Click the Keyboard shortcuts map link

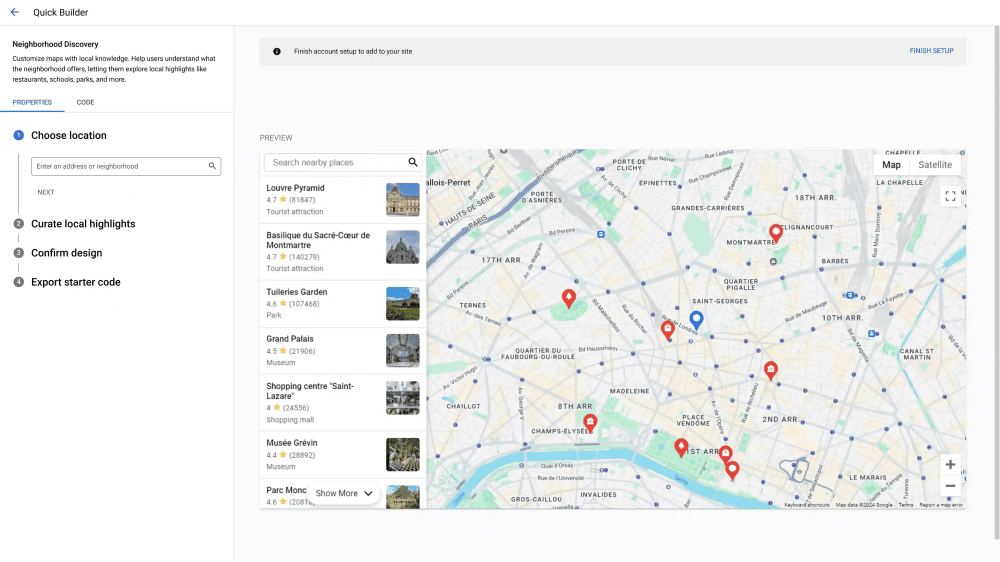coord(807,505)
